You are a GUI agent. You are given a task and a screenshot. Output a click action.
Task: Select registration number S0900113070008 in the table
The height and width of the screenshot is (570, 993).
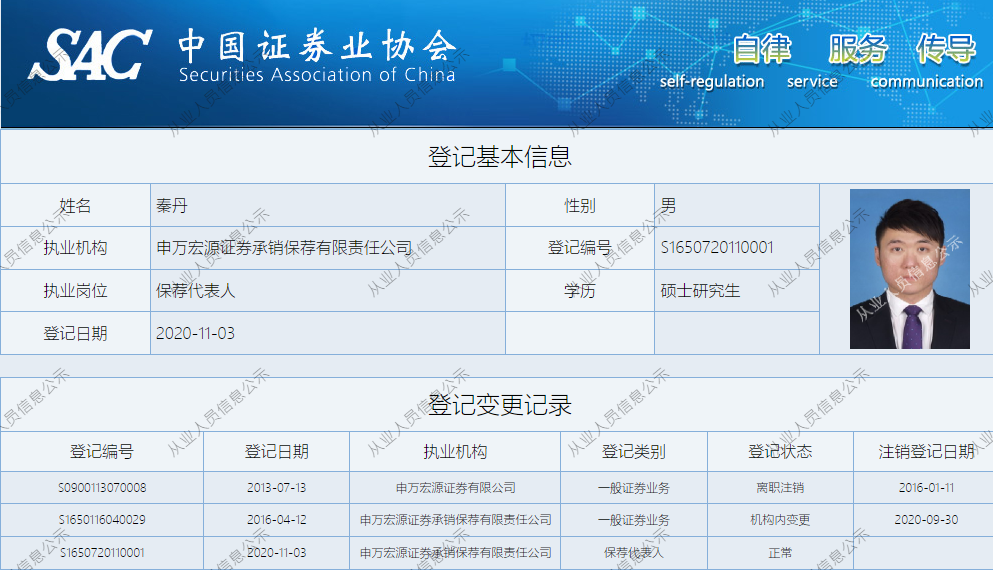[102, 488]
